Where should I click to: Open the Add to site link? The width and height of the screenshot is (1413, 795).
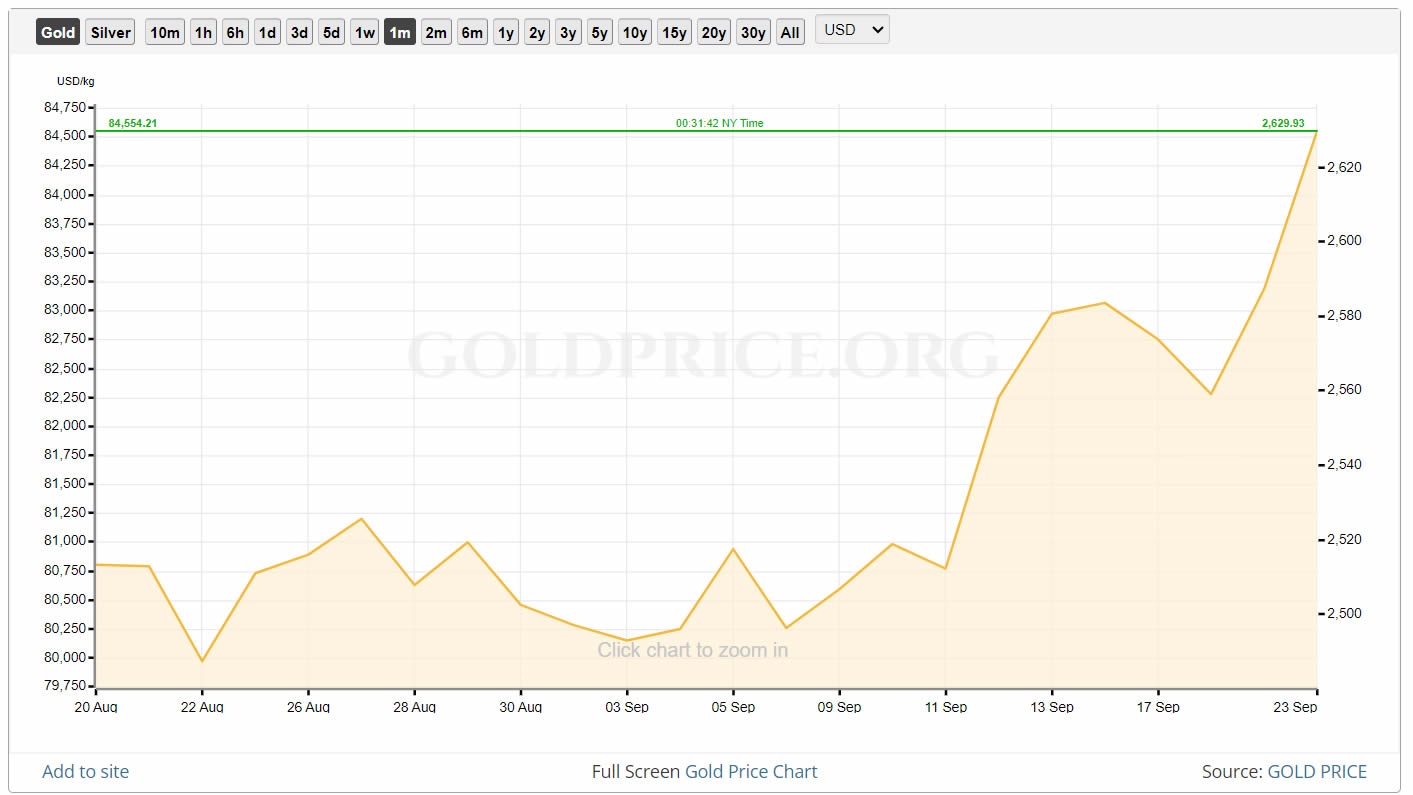pyautogui.click(x=86, y=771)
